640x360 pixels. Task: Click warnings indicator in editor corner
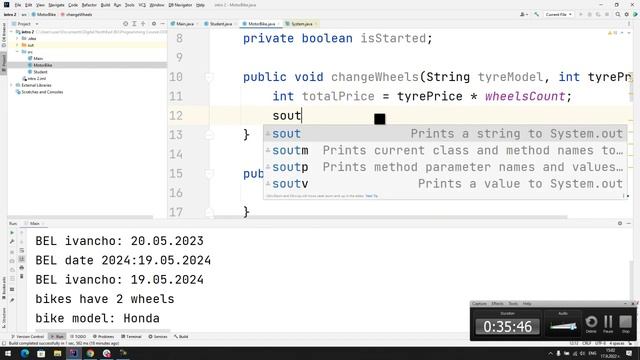coord(613,33)
